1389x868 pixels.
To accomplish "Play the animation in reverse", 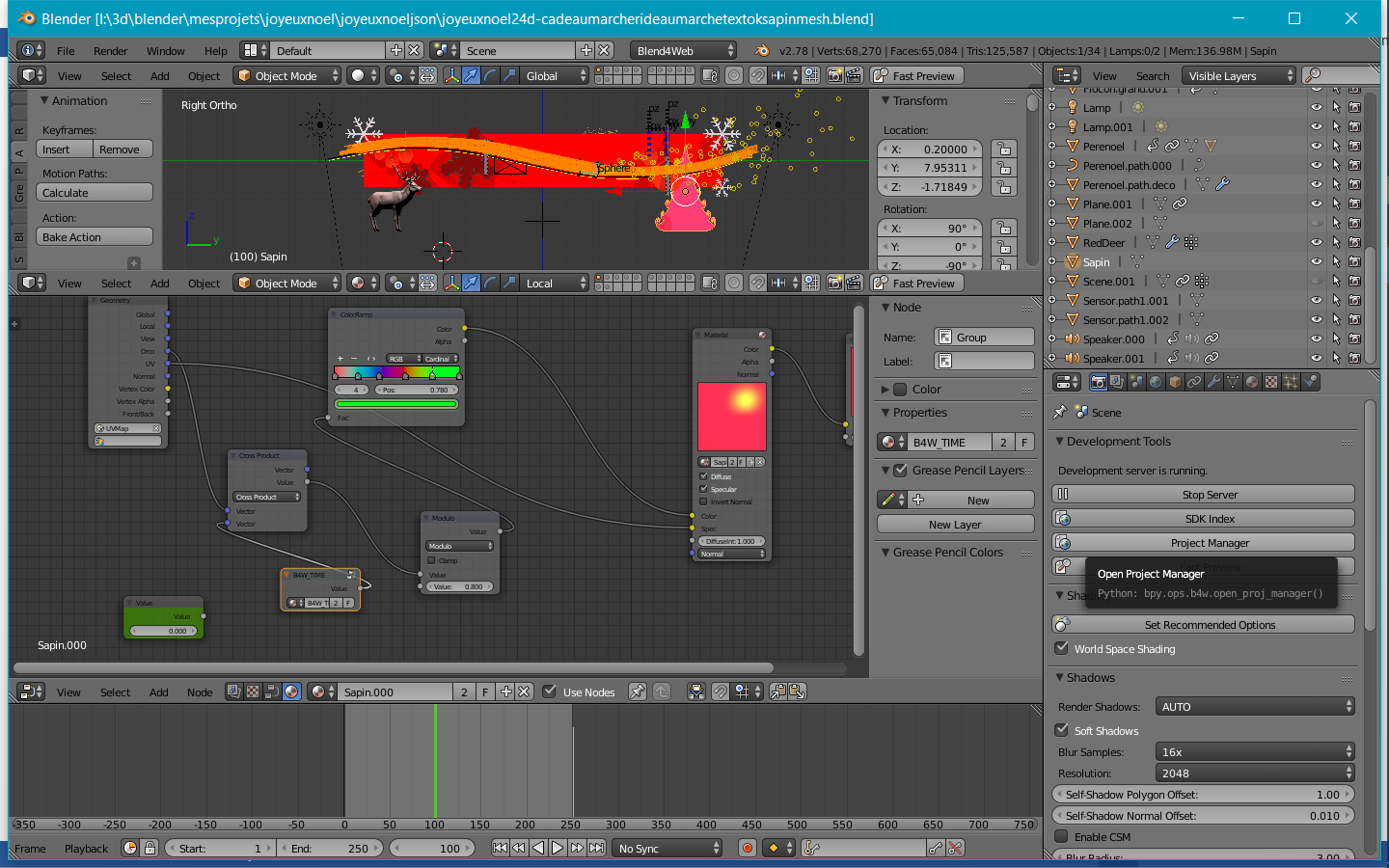I will coord(538,848).
